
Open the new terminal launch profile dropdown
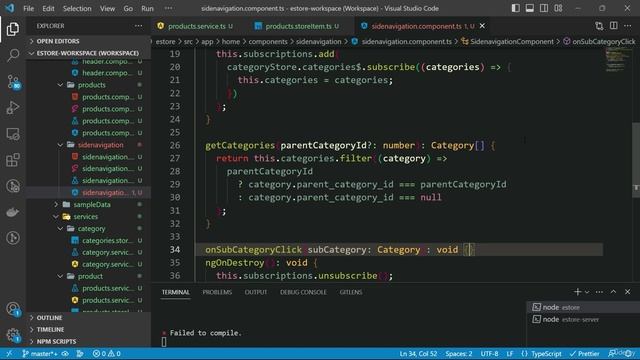point(587,292)
